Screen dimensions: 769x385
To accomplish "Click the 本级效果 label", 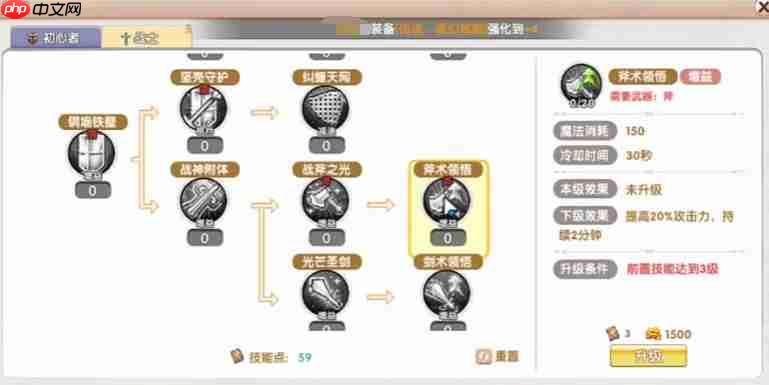I will click(x=585, y=189).
